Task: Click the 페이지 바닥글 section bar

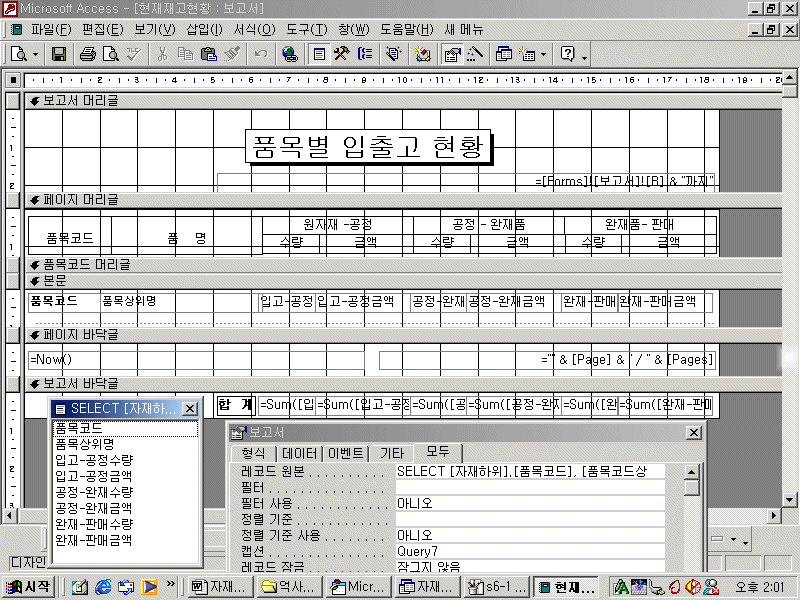Action: click(403, 335)
